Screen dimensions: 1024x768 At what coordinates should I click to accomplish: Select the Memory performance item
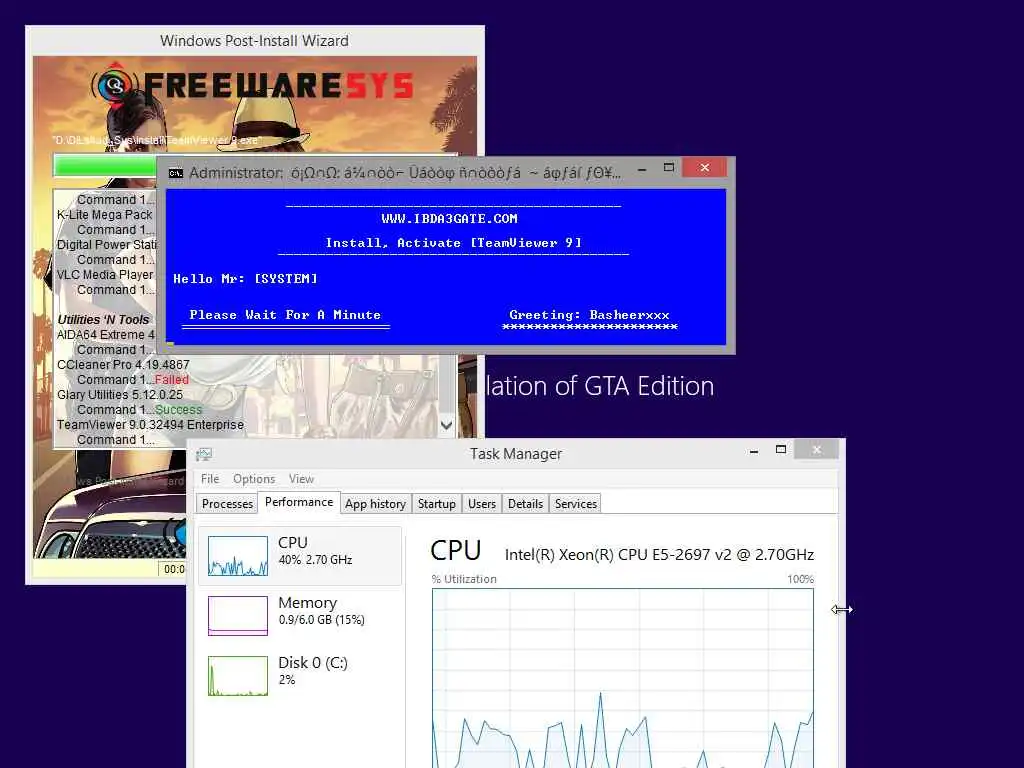coord(300,615)
